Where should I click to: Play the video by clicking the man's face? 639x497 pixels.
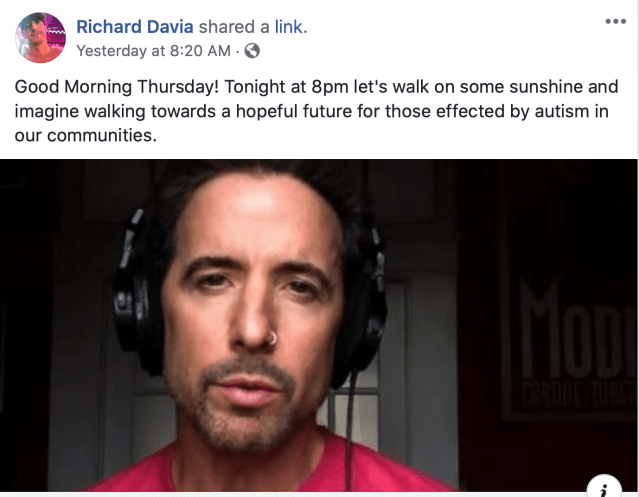click(x=253, y=310)
